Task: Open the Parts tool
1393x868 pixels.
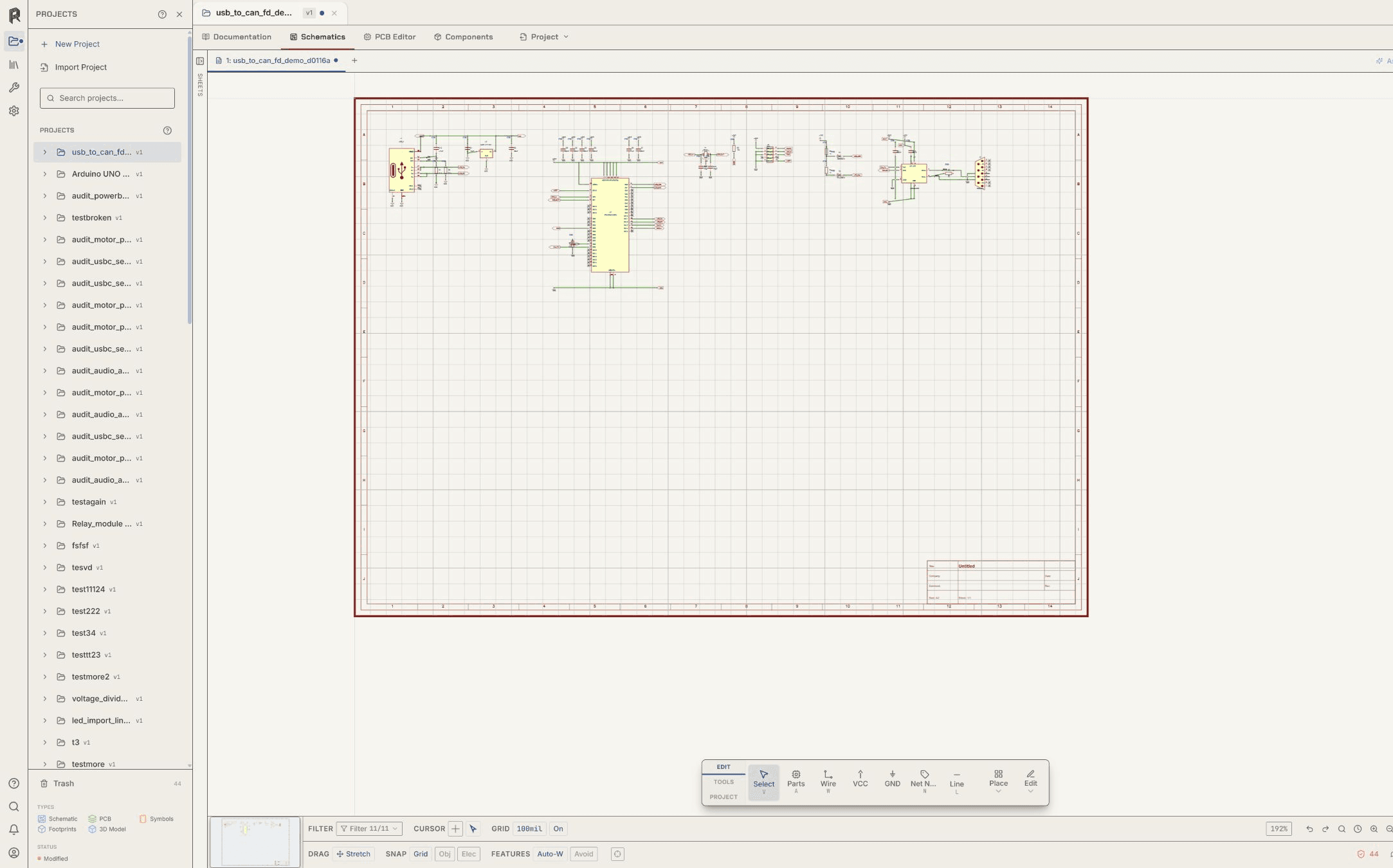Action: (796, 782)
